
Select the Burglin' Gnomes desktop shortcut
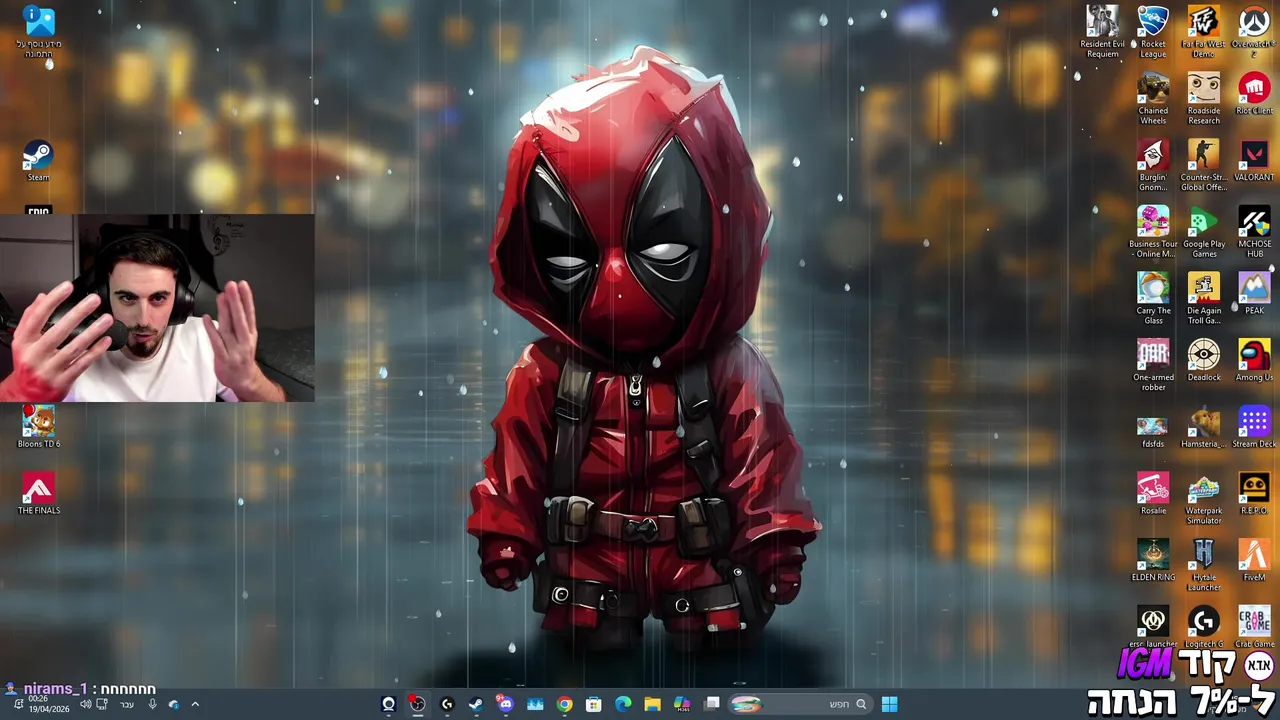click(1153, 165)
